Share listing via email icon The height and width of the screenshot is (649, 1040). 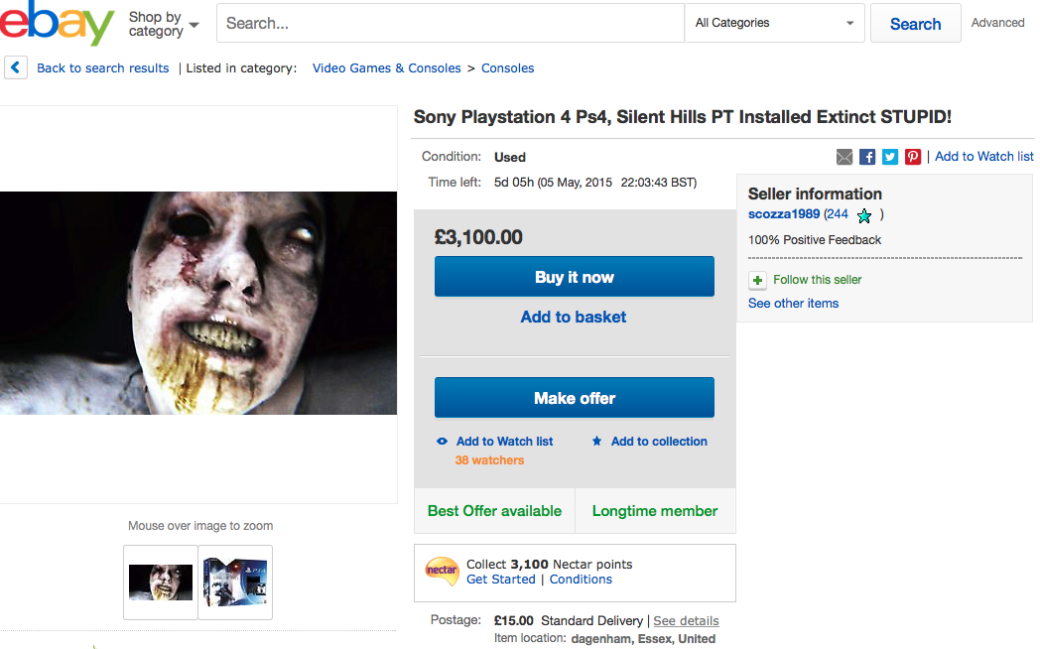(845, 157)
